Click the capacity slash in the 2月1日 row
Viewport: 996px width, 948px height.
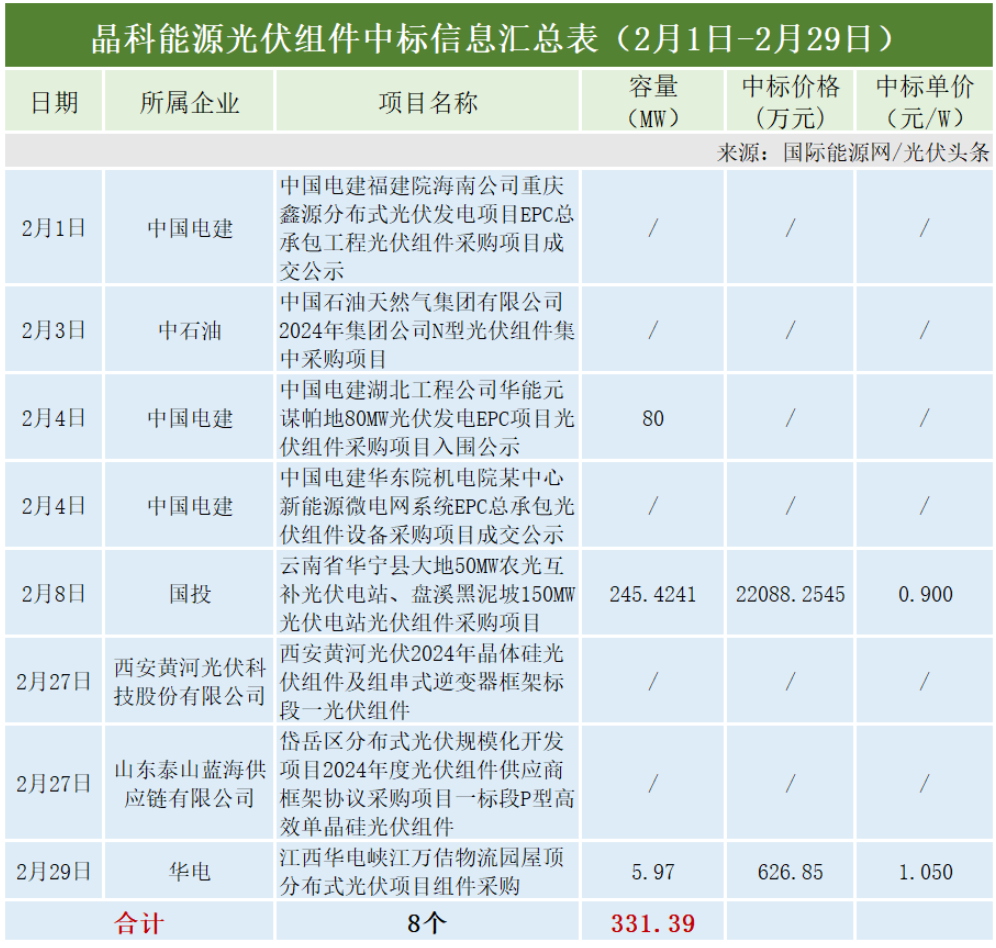coord(653,227)
